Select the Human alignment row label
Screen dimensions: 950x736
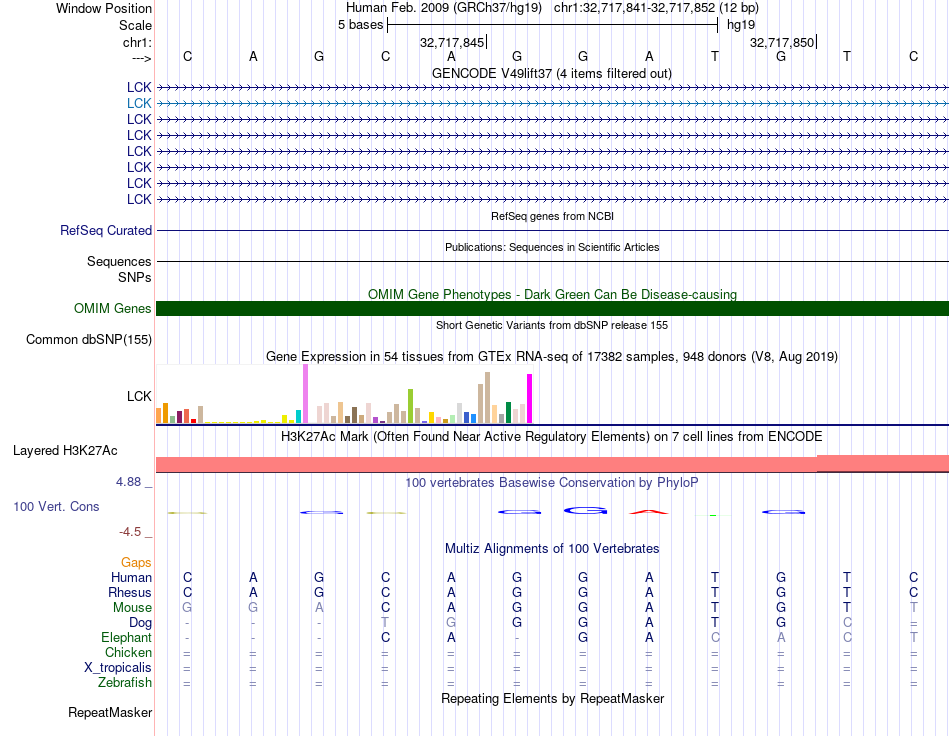(x=131, y=578)
